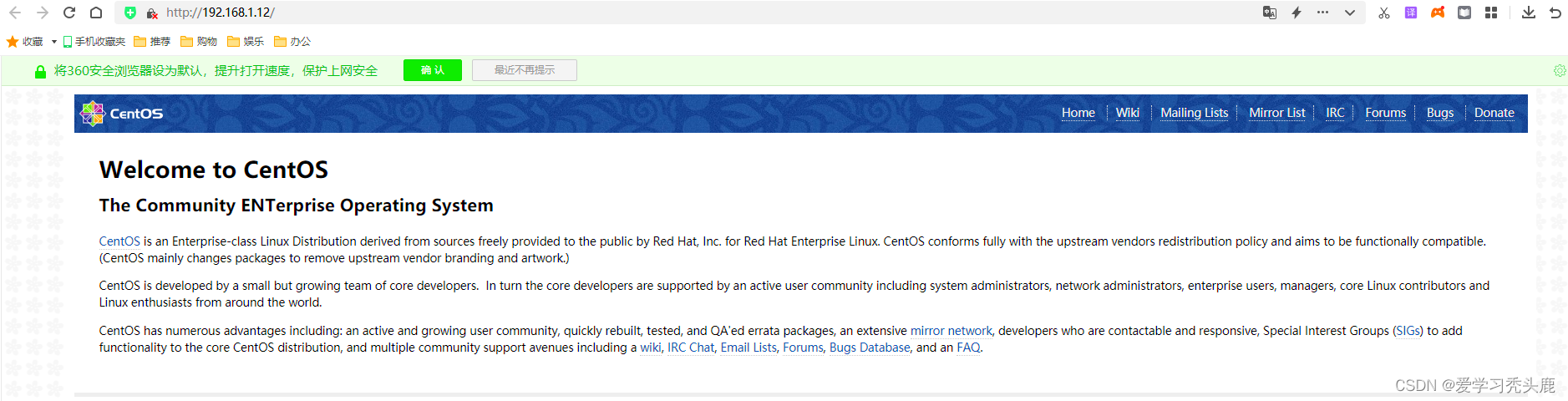Image resolution: width=1568 pixels, height=401 pixels.
Task: Expand the favorites dropdown arrow next to 收藏
Action: coord(54,42)
